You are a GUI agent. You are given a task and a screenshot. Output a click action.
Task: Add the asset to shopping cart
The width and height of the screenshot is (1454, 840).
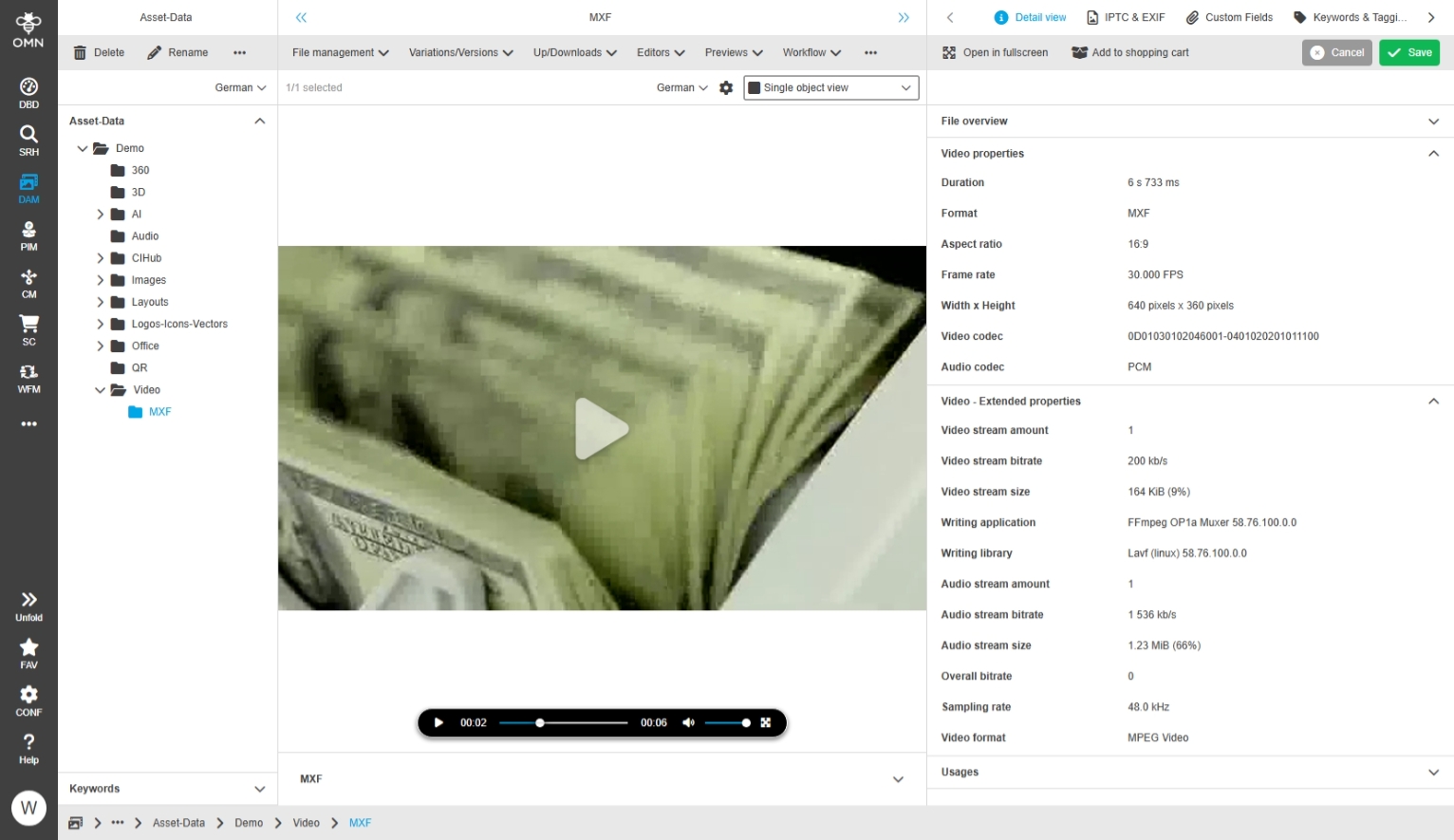point(1130,52)
